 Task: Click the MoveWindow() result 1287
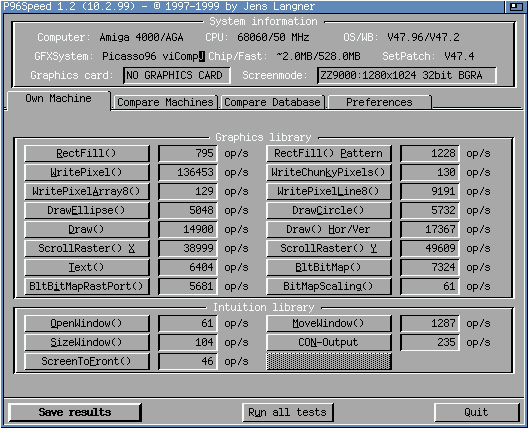pyautogui.click(x=430, y=324)
